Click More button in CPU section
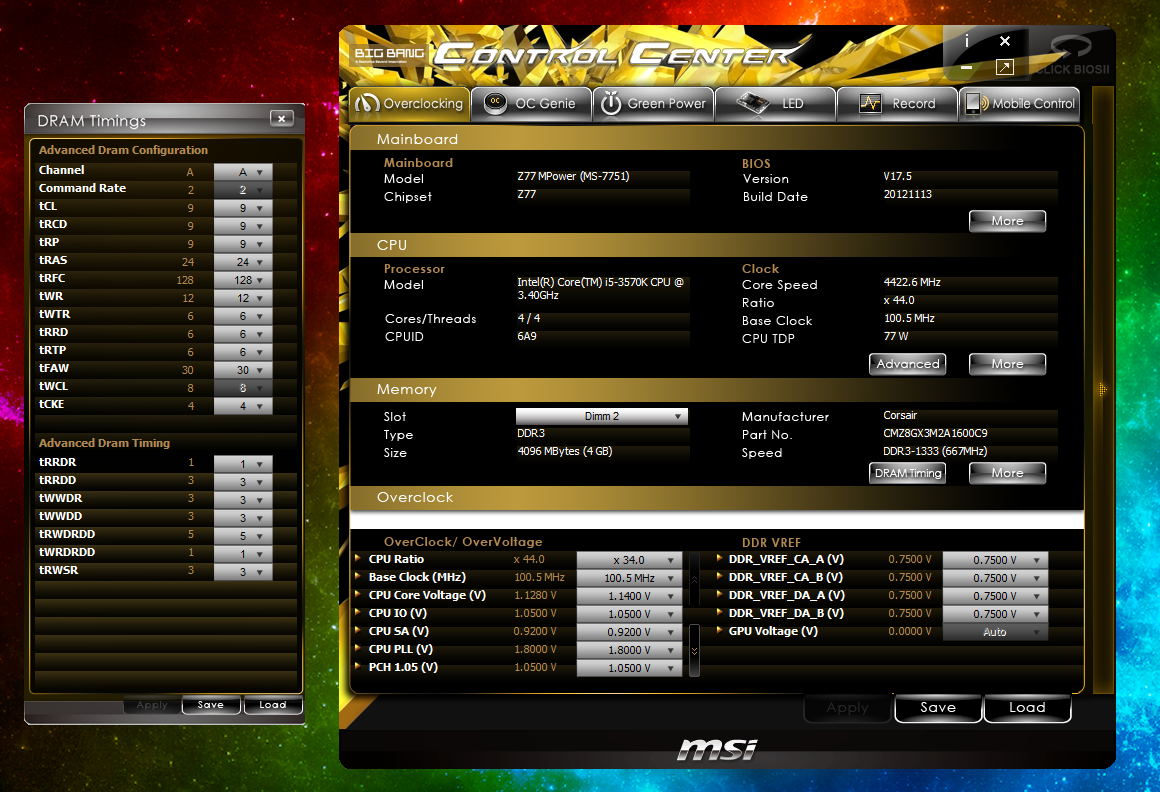The image size is (1160, 792). pyautogui.click(x=1008, y=364)
